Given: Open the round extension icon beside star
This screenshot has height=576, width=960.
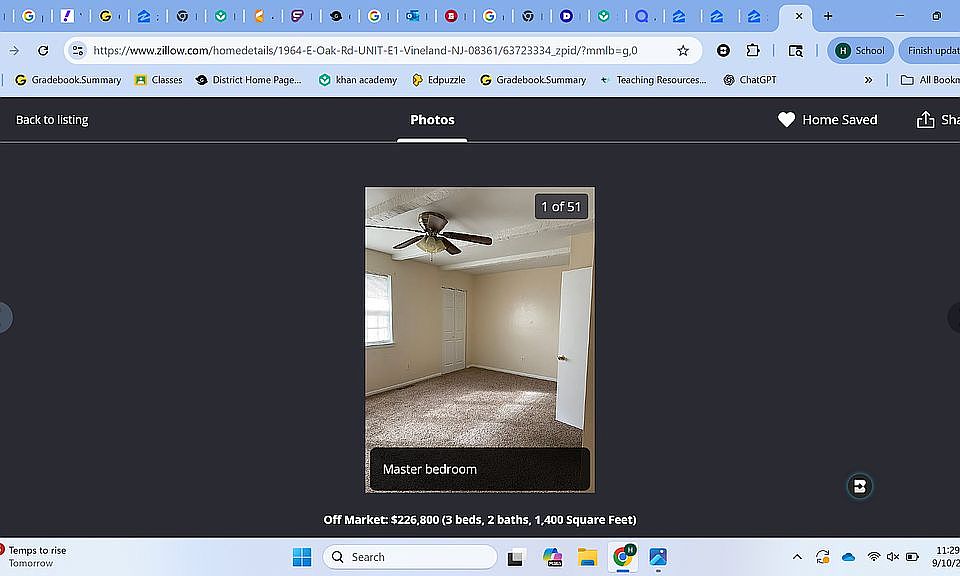Looking at the screenshot, I should [723, 51].
